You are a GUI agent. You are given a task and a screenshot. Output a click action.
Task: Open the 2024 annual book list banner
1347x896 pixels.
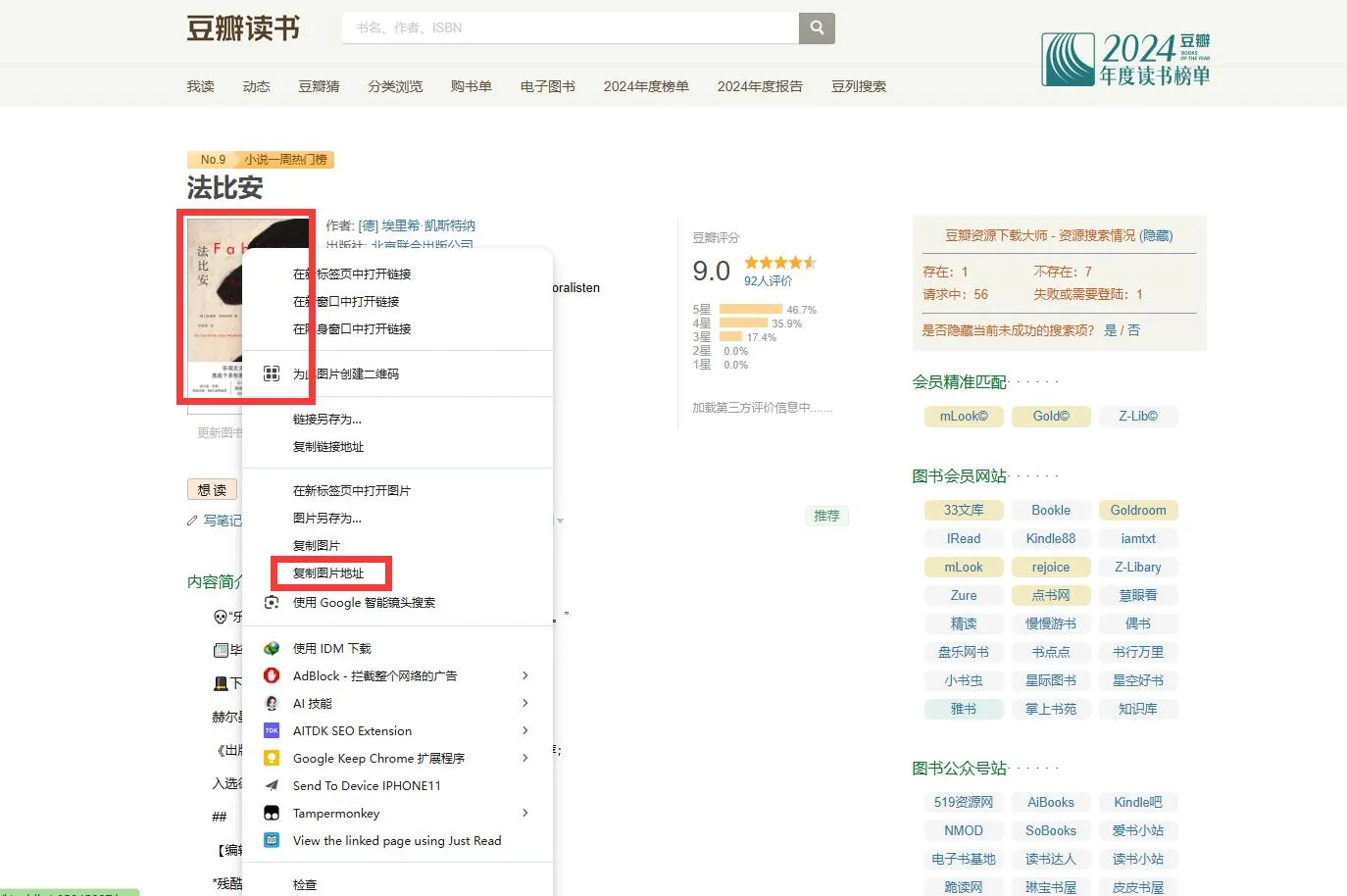click(1126, 59)
